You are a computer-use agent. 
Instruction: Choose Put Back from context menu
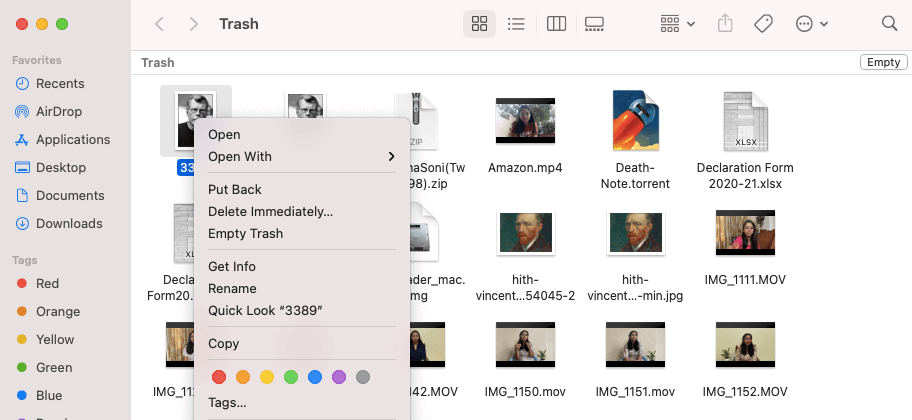click(235, 189)
